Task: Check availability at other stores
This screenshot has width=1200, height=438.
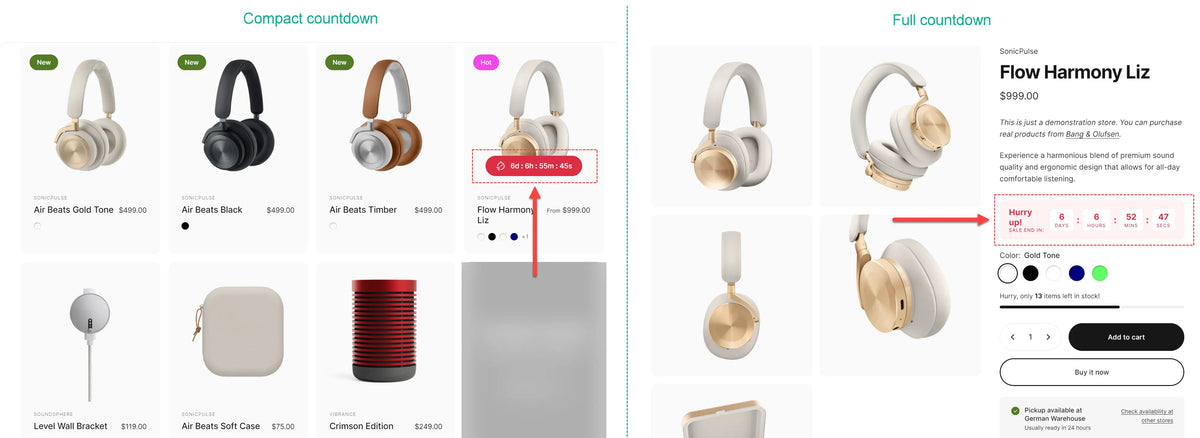Action: point(1146,416)
